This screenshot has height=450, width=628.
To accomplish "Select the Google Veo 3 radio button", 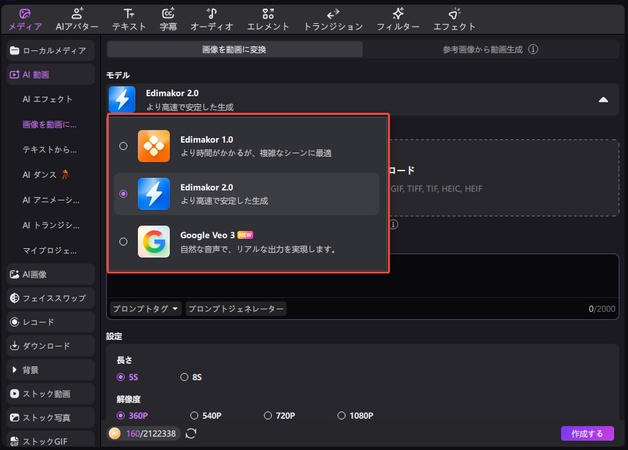I will (123, 241).
